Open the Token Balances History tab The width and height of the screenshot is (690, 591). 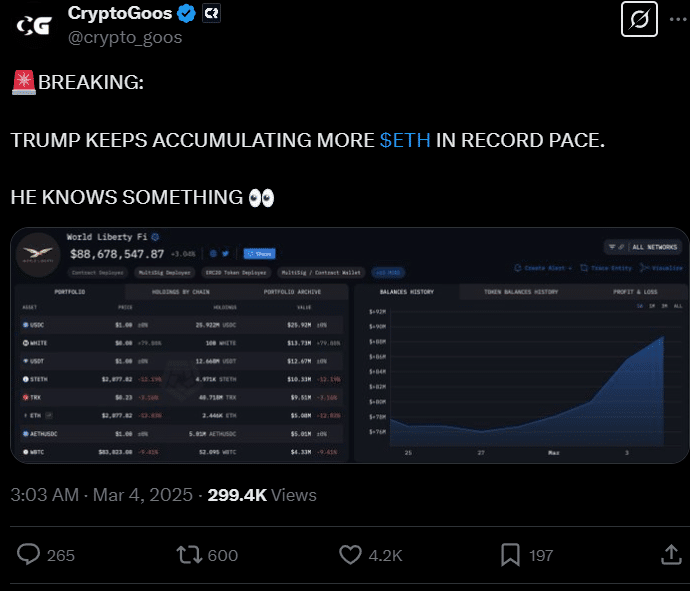pos(521,292)
